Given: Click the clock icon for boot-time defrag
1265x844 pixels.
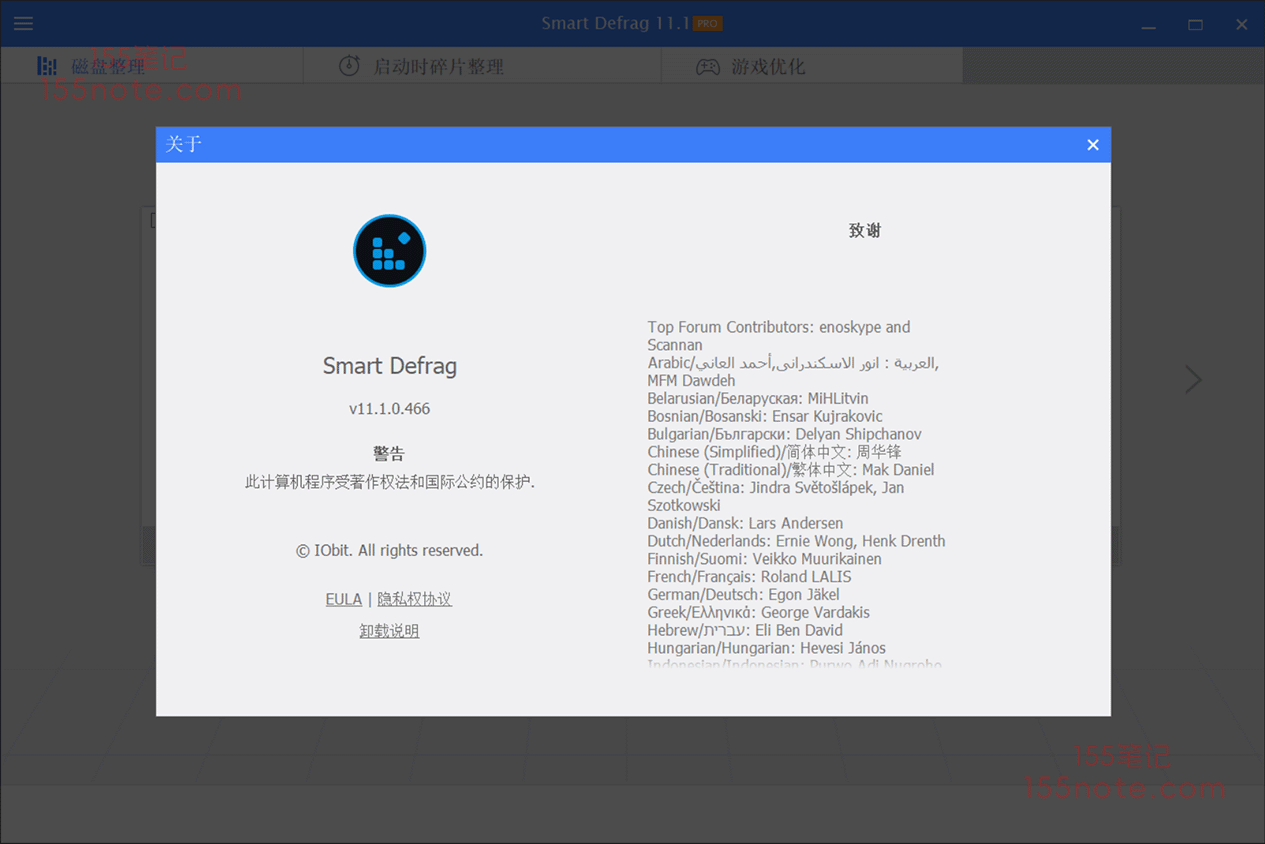Looking at the screenshot, I should [x=349, y=66].
